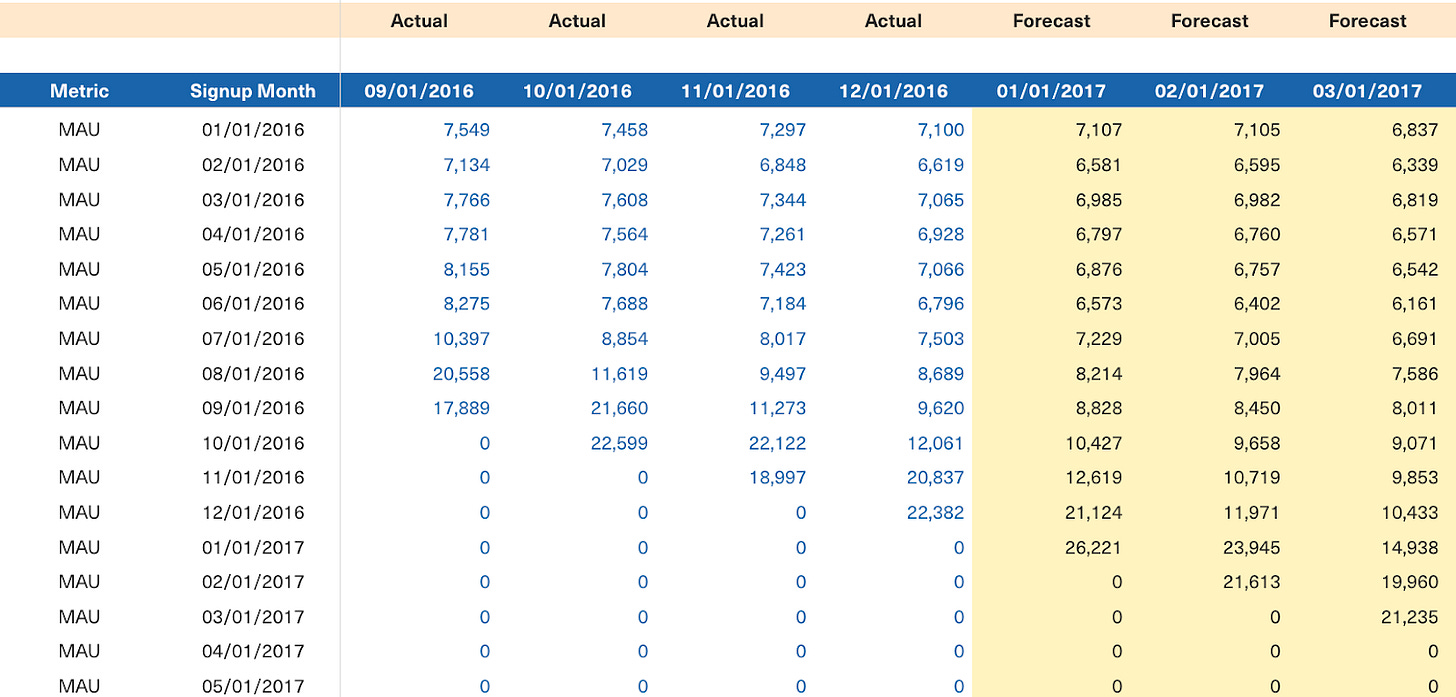This screenshot has width=1456, height=697.
Task: Select cell with value 22,382
Action: [x=935, y=513]
